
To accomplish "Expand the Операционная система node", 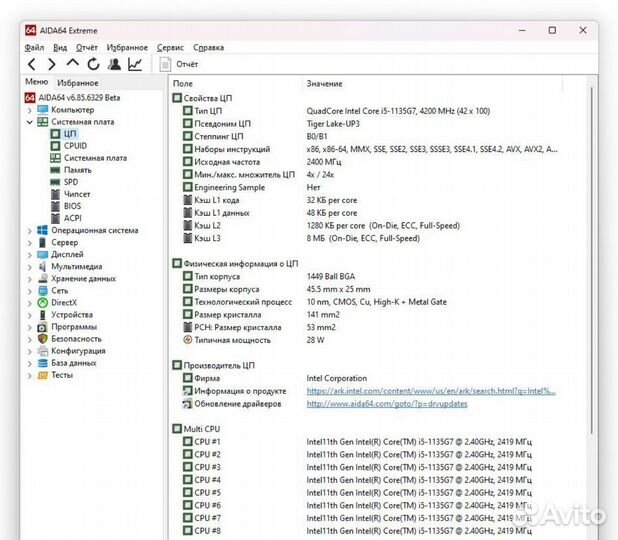I will click(29, 230).
